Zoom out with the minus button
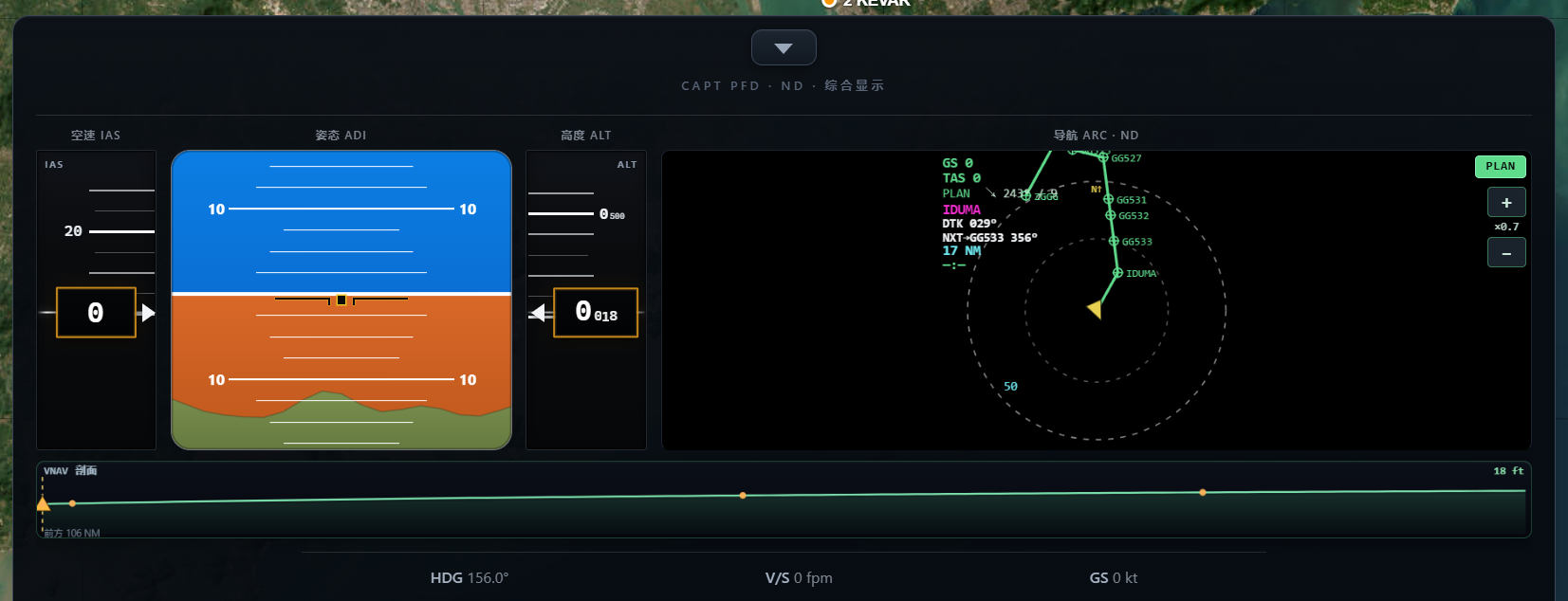The width and height of the screenshot is (1568, 601). click(1506, 253)
